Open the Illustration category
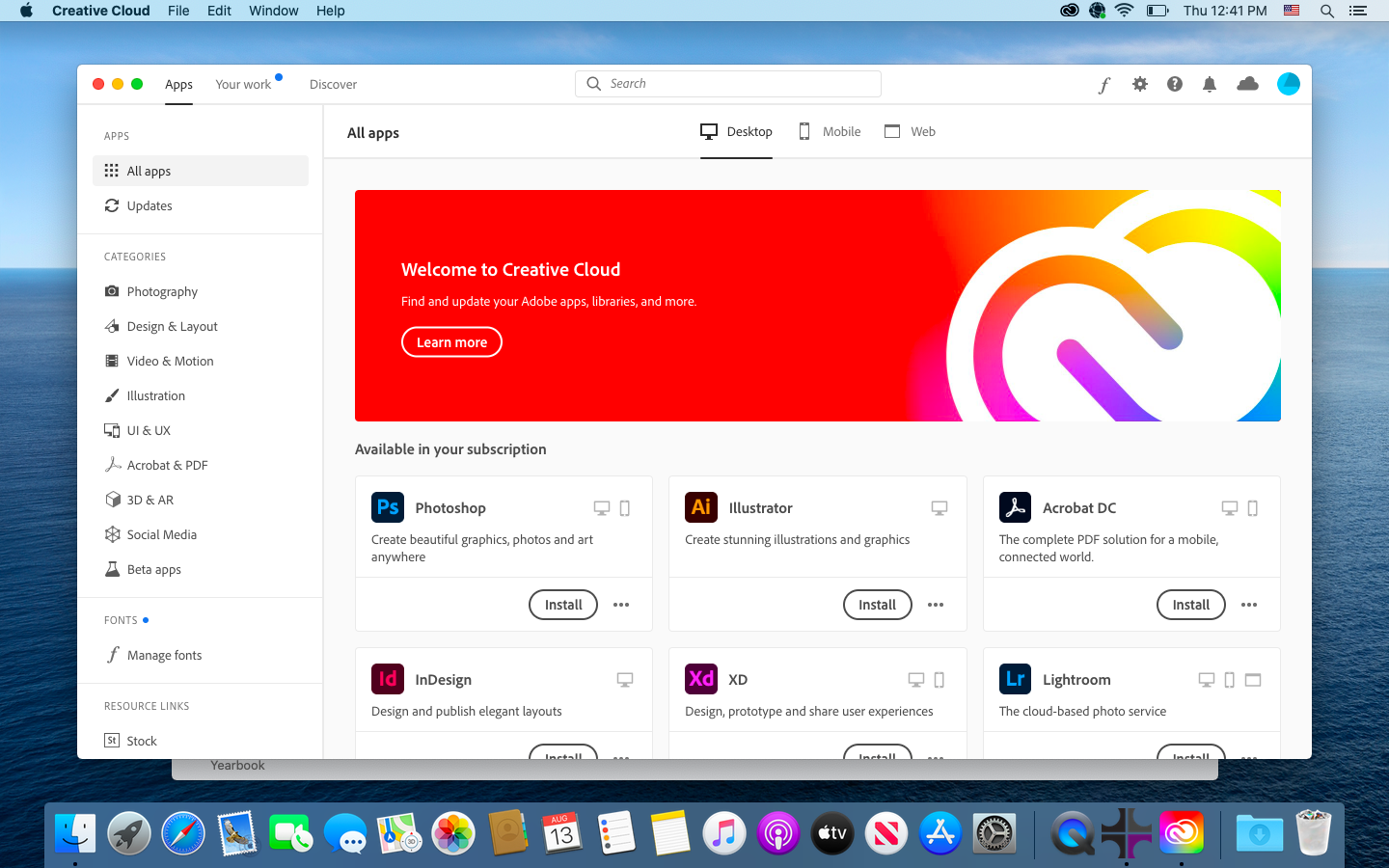This screenshot has height=868, width=1389. (201, 395)
